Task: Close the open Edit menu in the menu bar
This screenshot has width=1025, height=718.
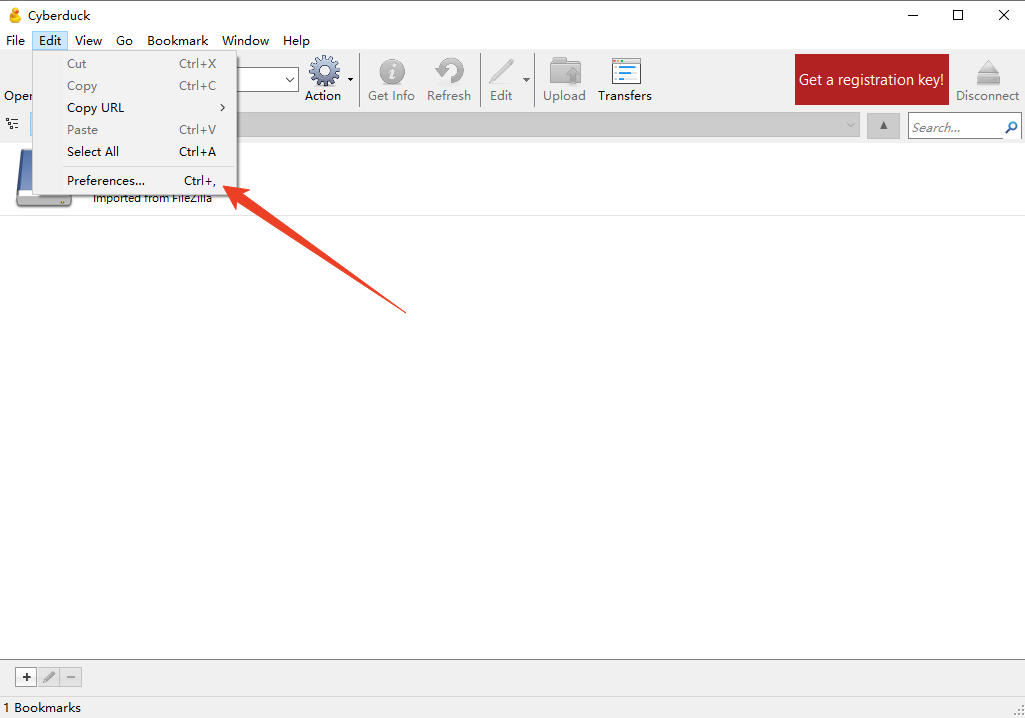Action: click(x=50, y=41)
